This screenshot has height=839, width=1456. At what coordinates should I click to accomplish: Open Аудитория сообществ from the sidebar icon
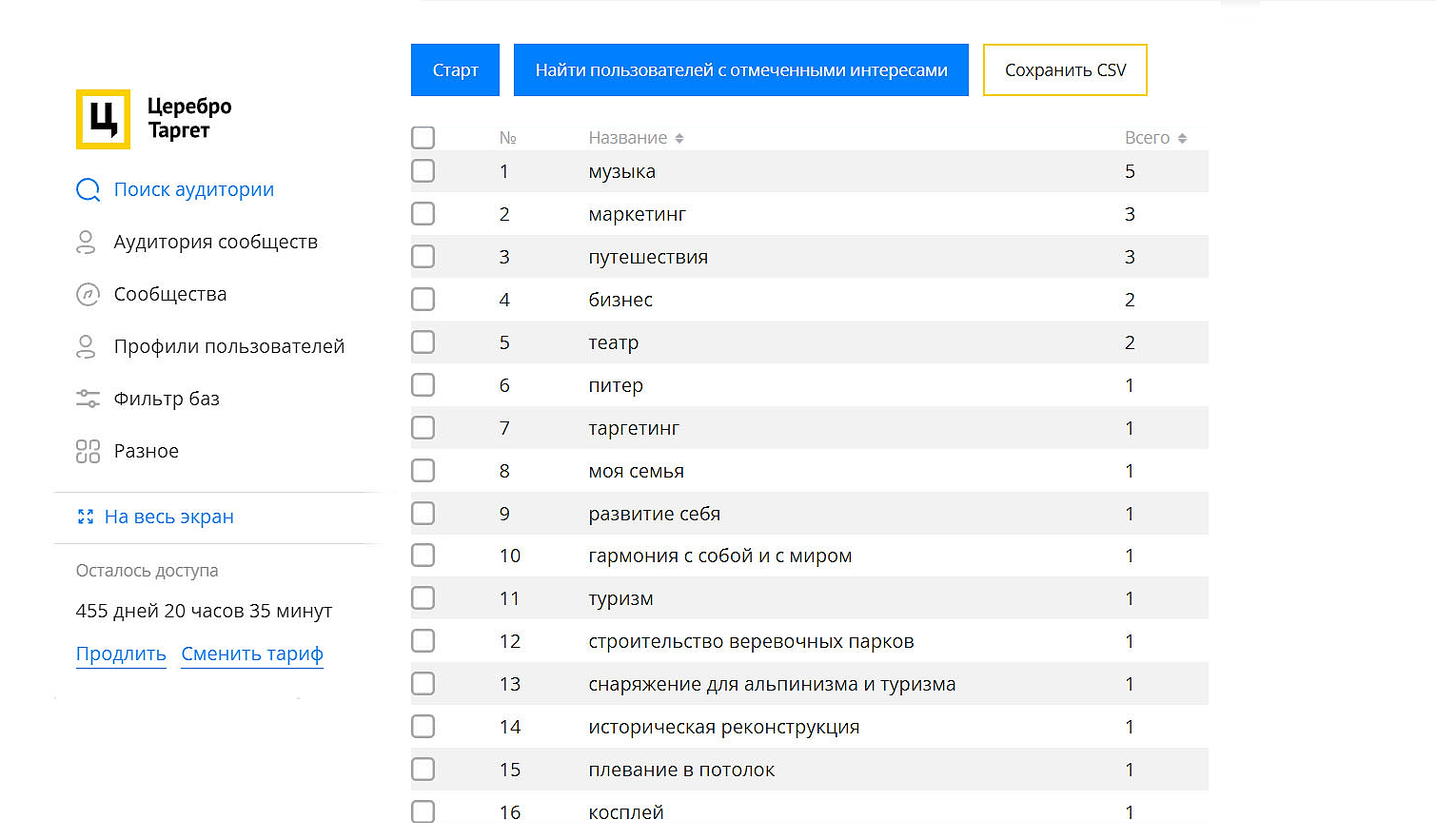pos(87,242)
